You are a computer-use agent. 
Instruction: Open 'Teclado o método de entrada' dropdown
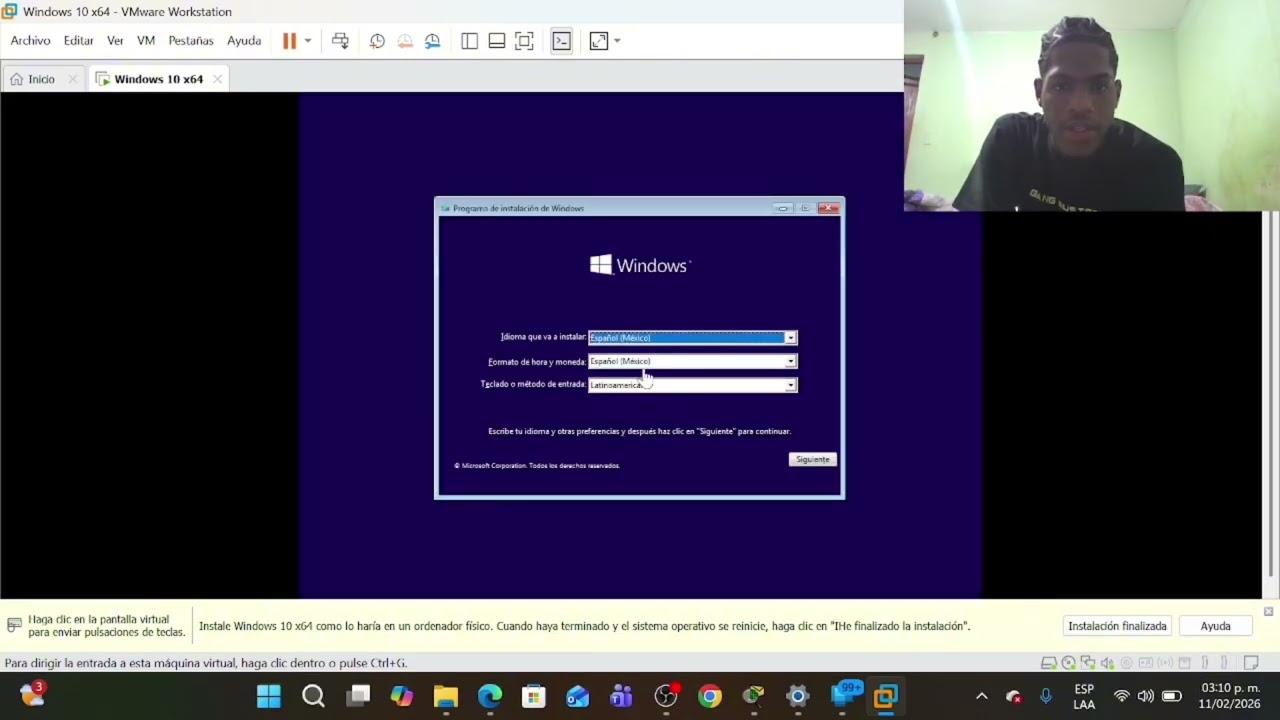click(692, 385)
